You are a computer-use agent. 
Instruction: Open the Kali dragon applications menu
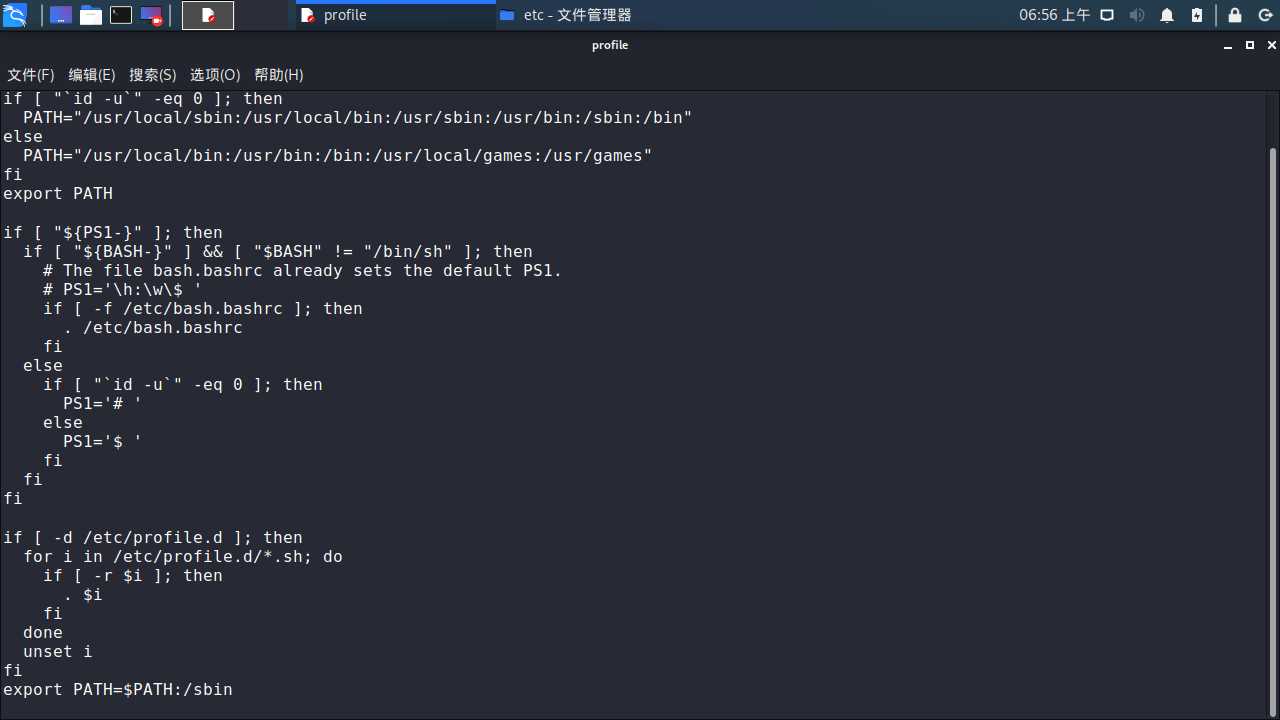point(14,15)
